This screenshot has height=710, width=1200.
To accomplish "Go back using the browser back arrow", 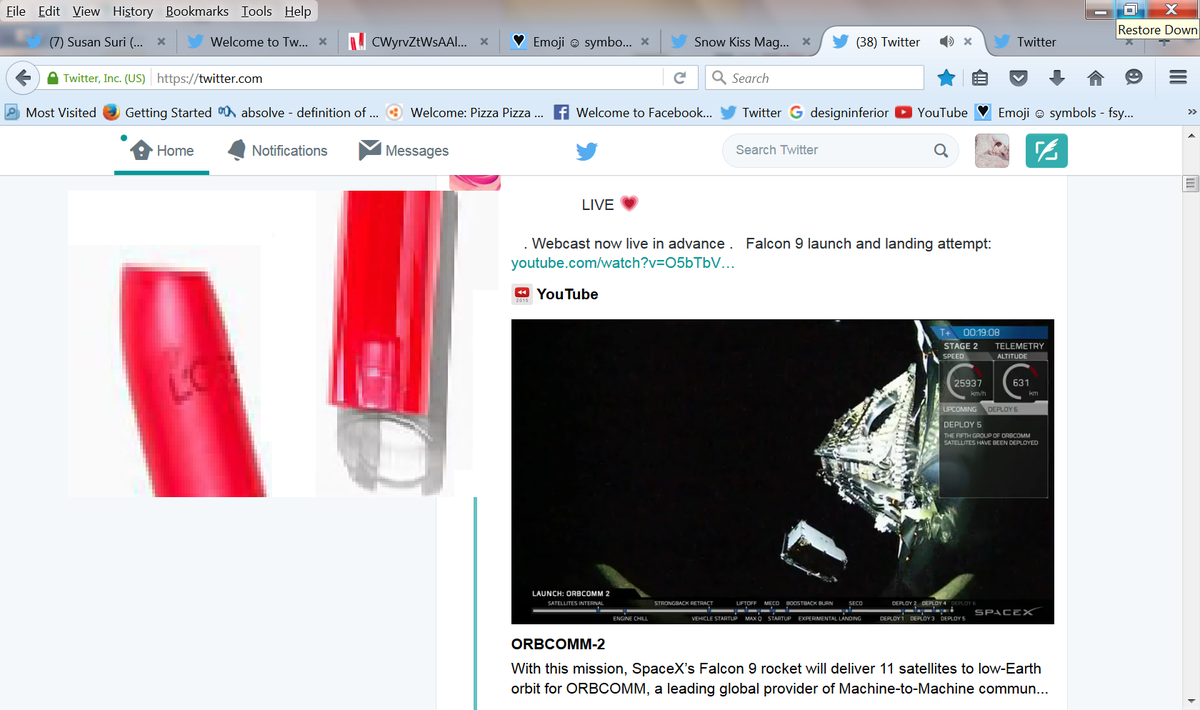I will (x=21, y=77).
